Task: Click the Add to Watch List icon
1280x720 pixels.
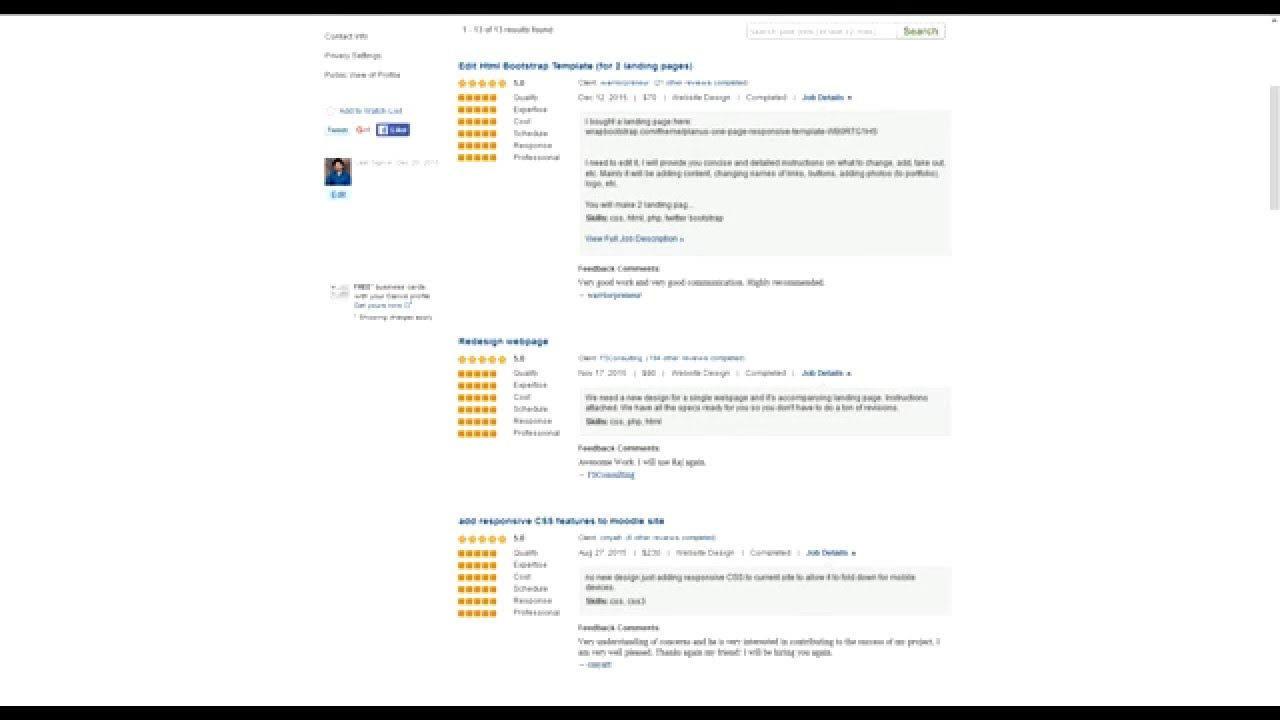Action: click(x=331, y=111)
